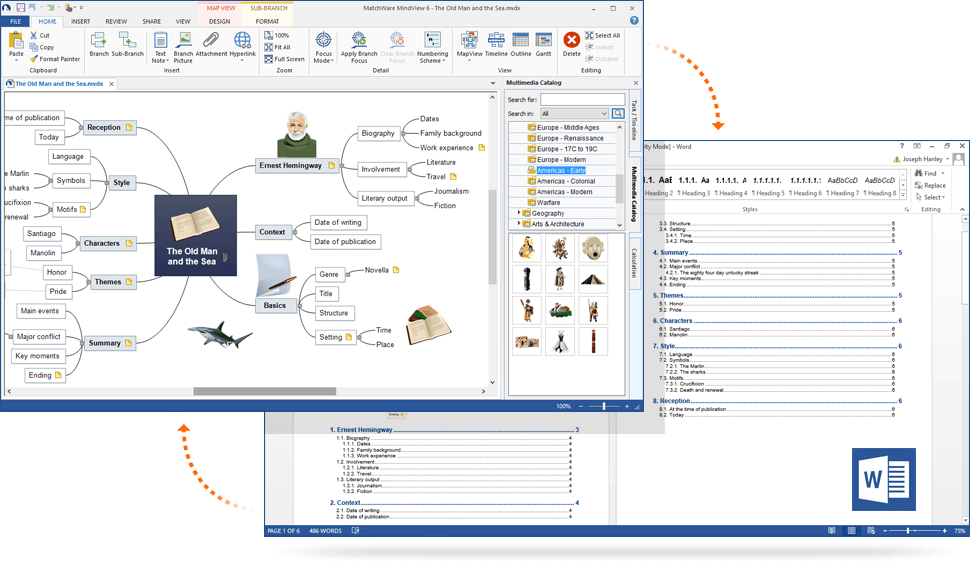Switch to the INSERT ribbon tab
This screenshot has width=970, height=563.
point(80,21)
